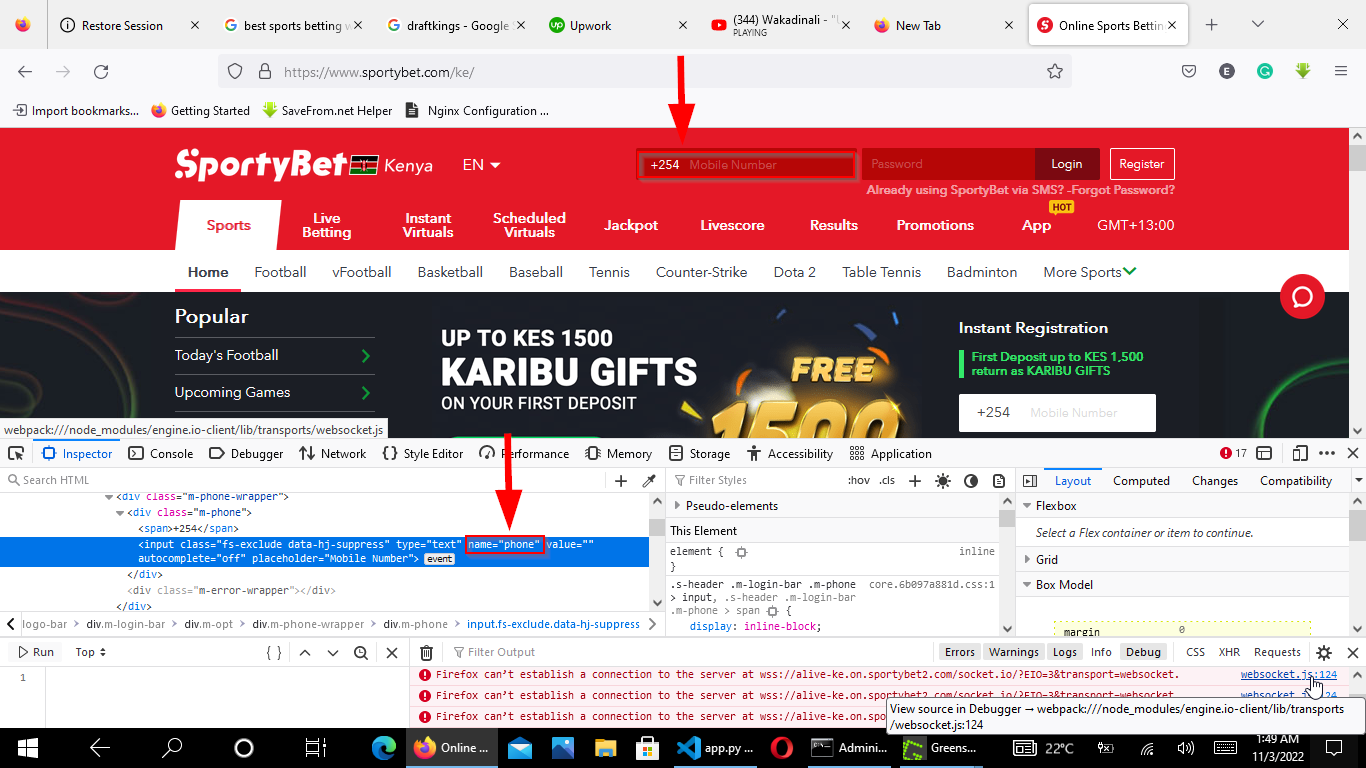Image resolution: width=1366 pixels, height=768 pixels.
Task: Open the Jackpot menu item
Action: (631, 225)
